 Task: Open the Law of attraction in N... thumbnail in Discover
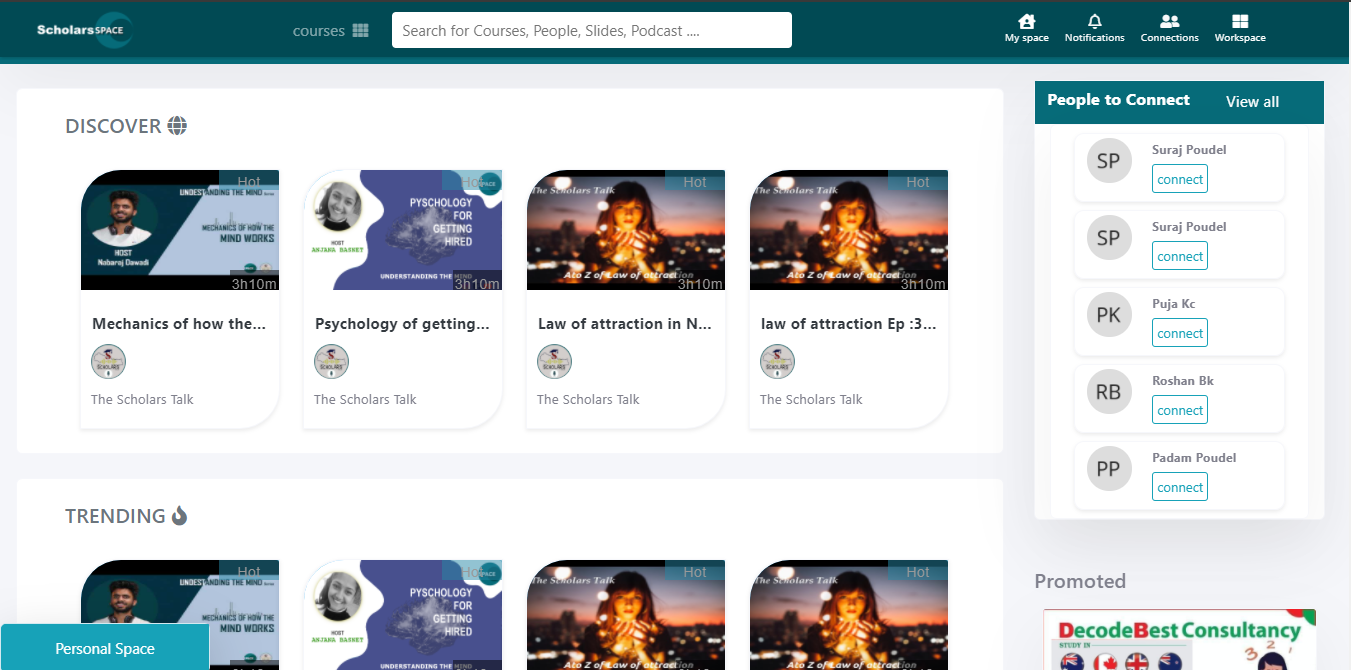[626, 230]
